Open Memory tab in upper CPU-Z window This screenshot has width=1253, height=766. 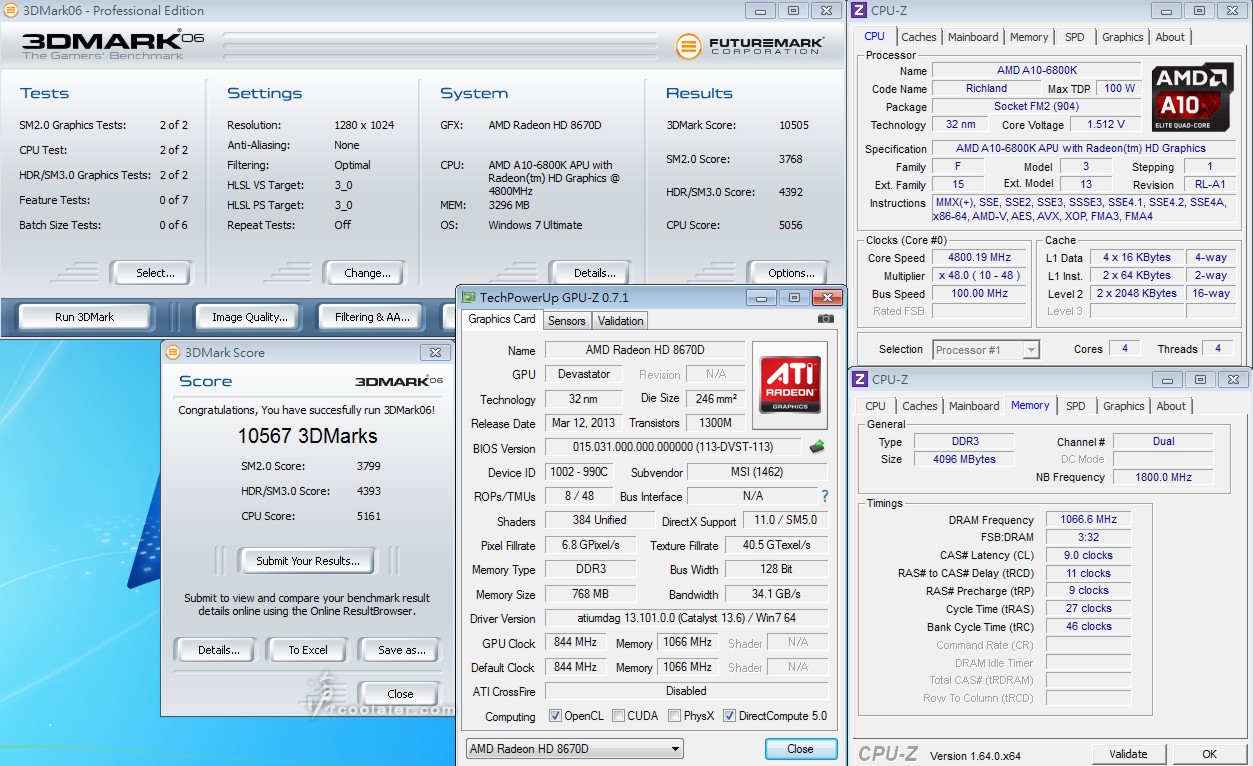click(x=1029, y=37)
